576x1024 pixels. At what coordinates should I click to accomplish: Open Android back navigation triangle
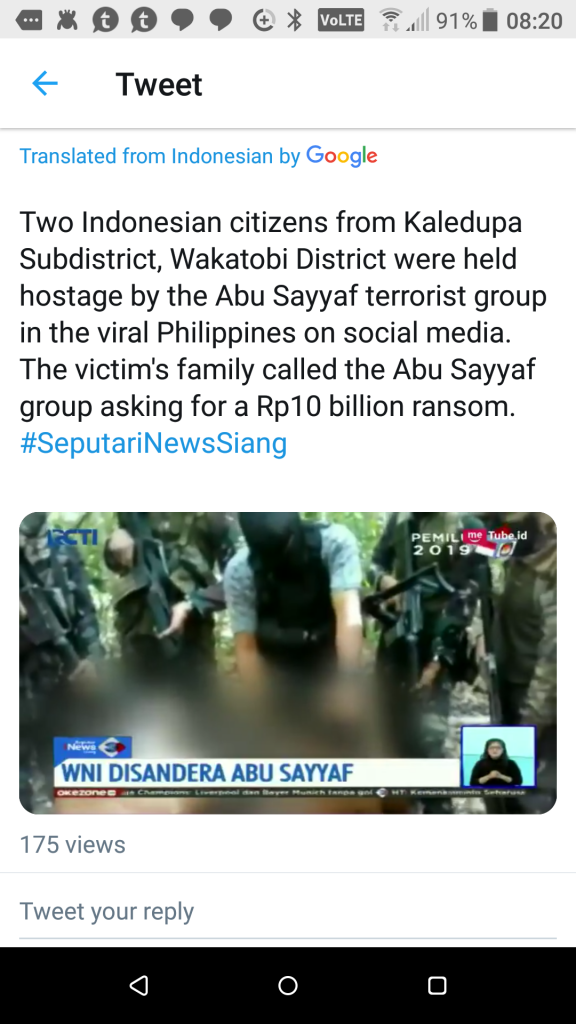(138, 985)
